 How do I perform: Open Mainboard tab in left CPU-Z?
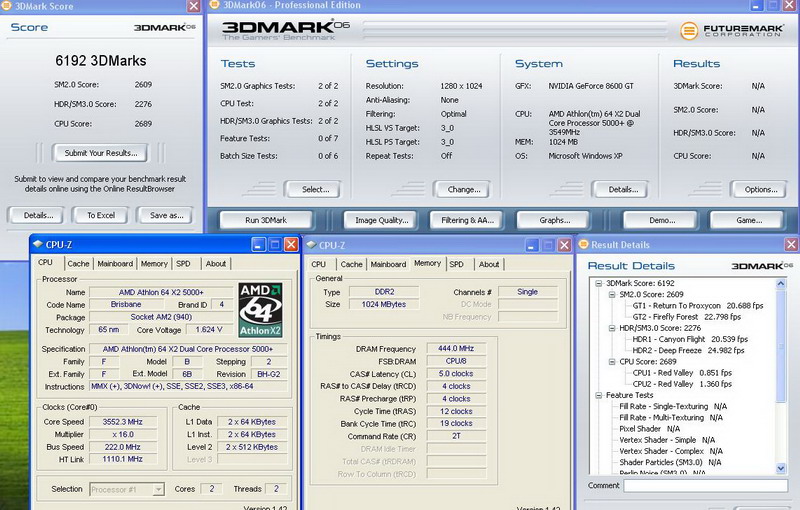pyautogui.click(x=115, y=264)
